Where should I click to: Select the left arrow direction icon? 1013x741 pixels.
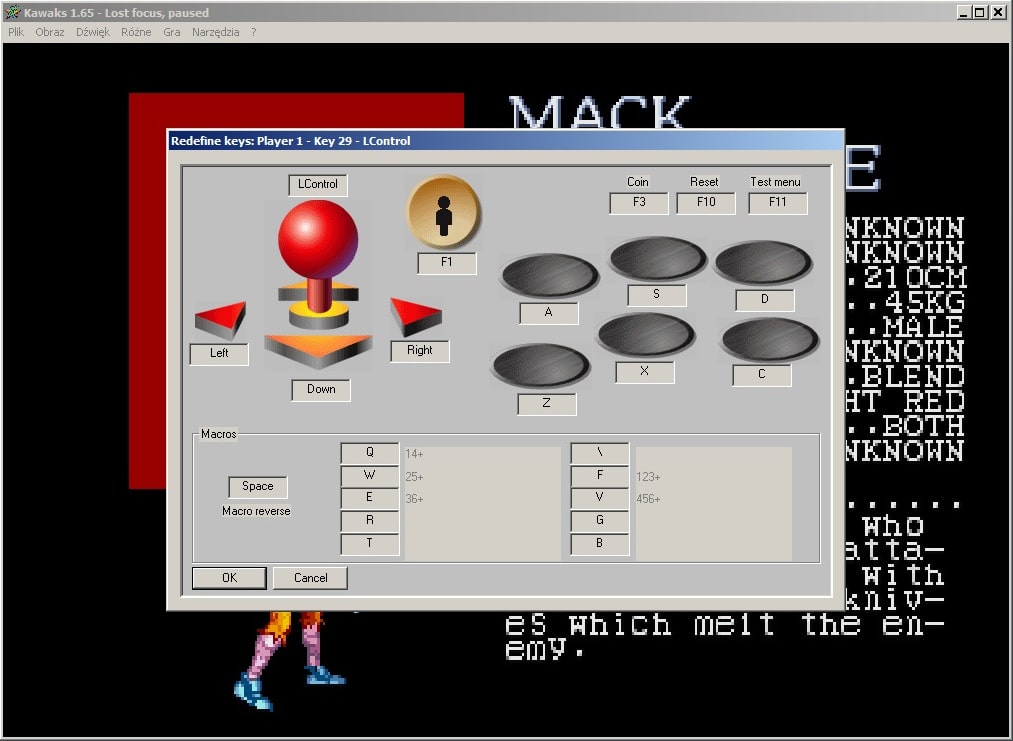pos(220,320)
